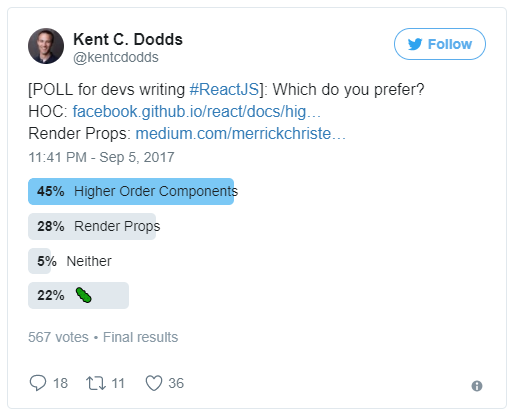Click the 567 votes final results text
The image size is (515, 417).
pyautogui.click(x=103, y=337)
